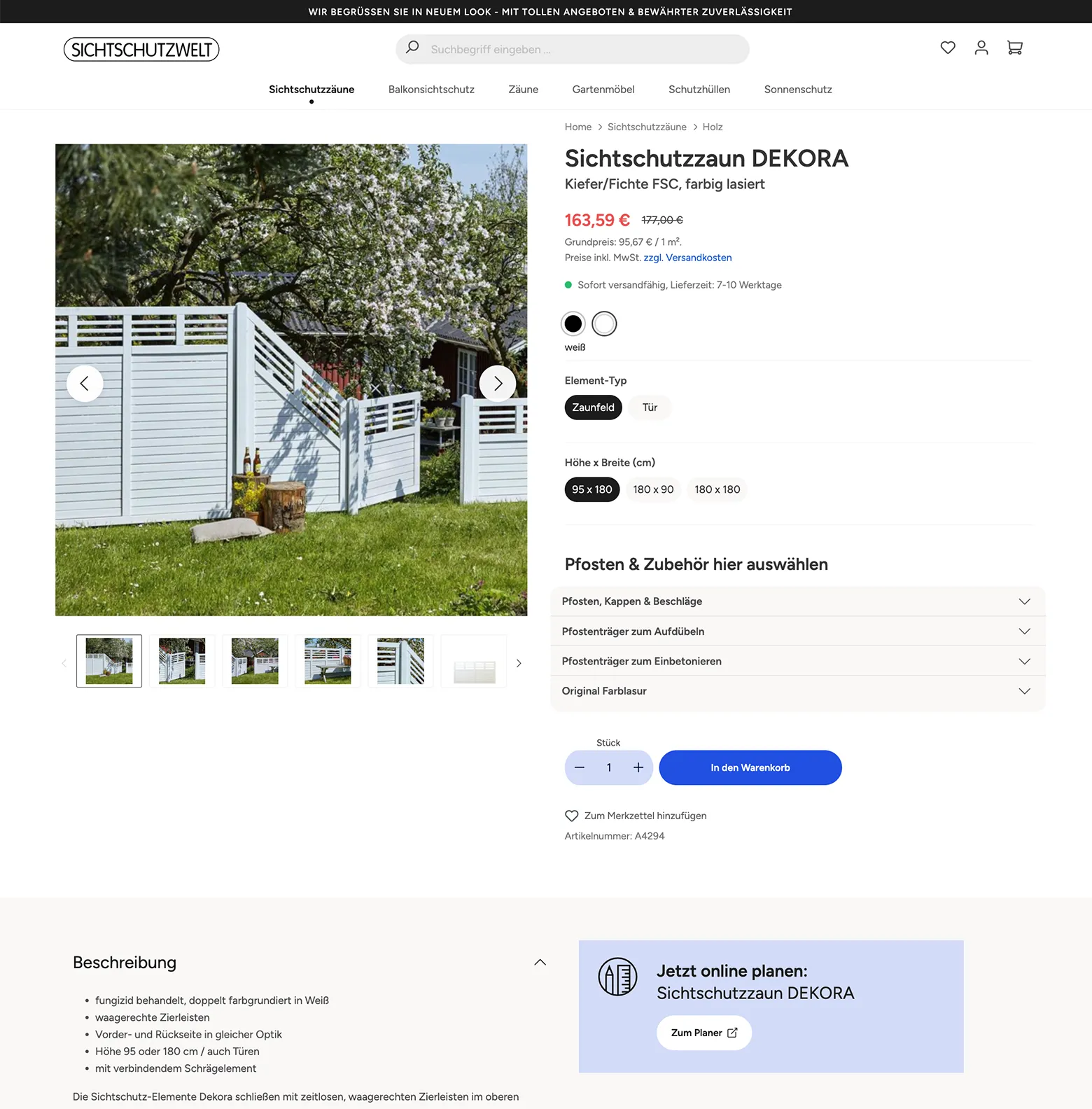
Task: Choose the 180 x 180 size option
Action: 717,489
